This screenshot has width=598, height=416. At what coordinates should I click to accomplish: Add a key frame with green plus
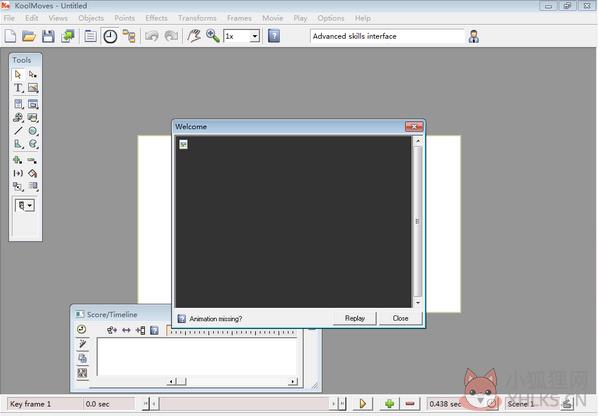click(x=389, y=404)
